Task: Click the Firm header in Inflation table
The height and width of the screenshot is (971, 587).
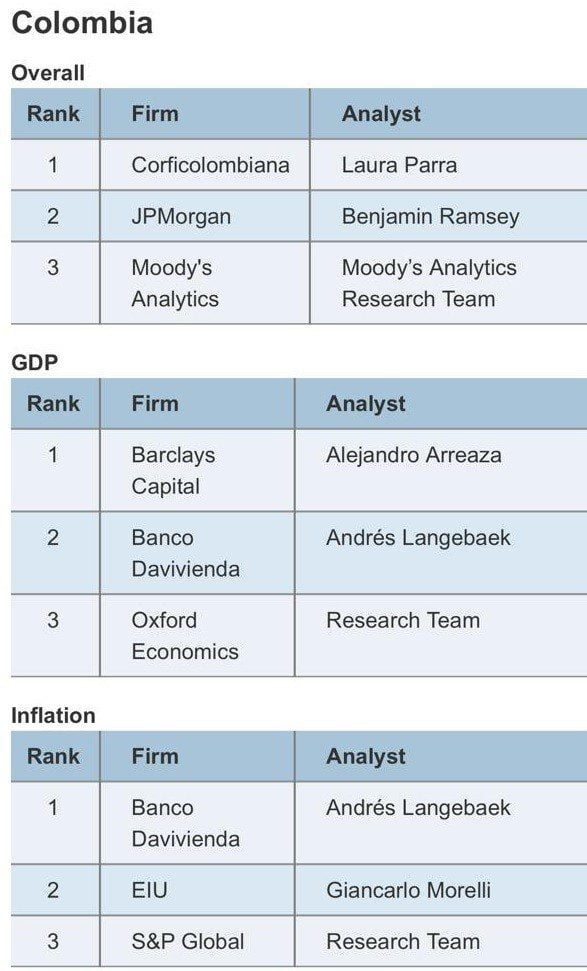Action: tap(155, 756)
